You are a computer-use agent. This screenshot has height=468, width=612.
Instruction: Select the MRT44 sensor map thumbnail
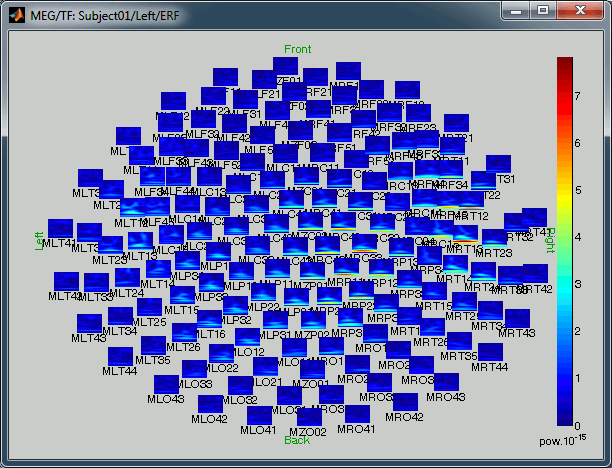490,353
